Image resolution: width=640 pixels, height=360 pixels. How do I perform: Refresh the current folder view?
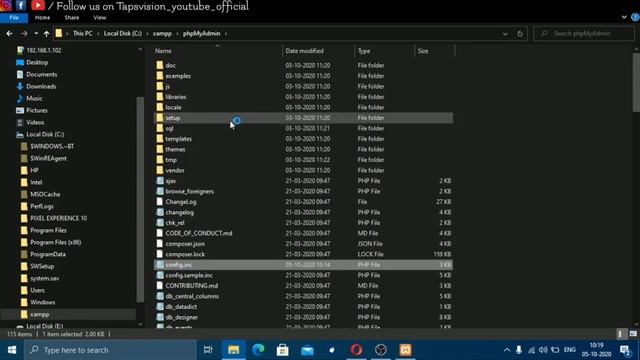click(x=520, y=33)
